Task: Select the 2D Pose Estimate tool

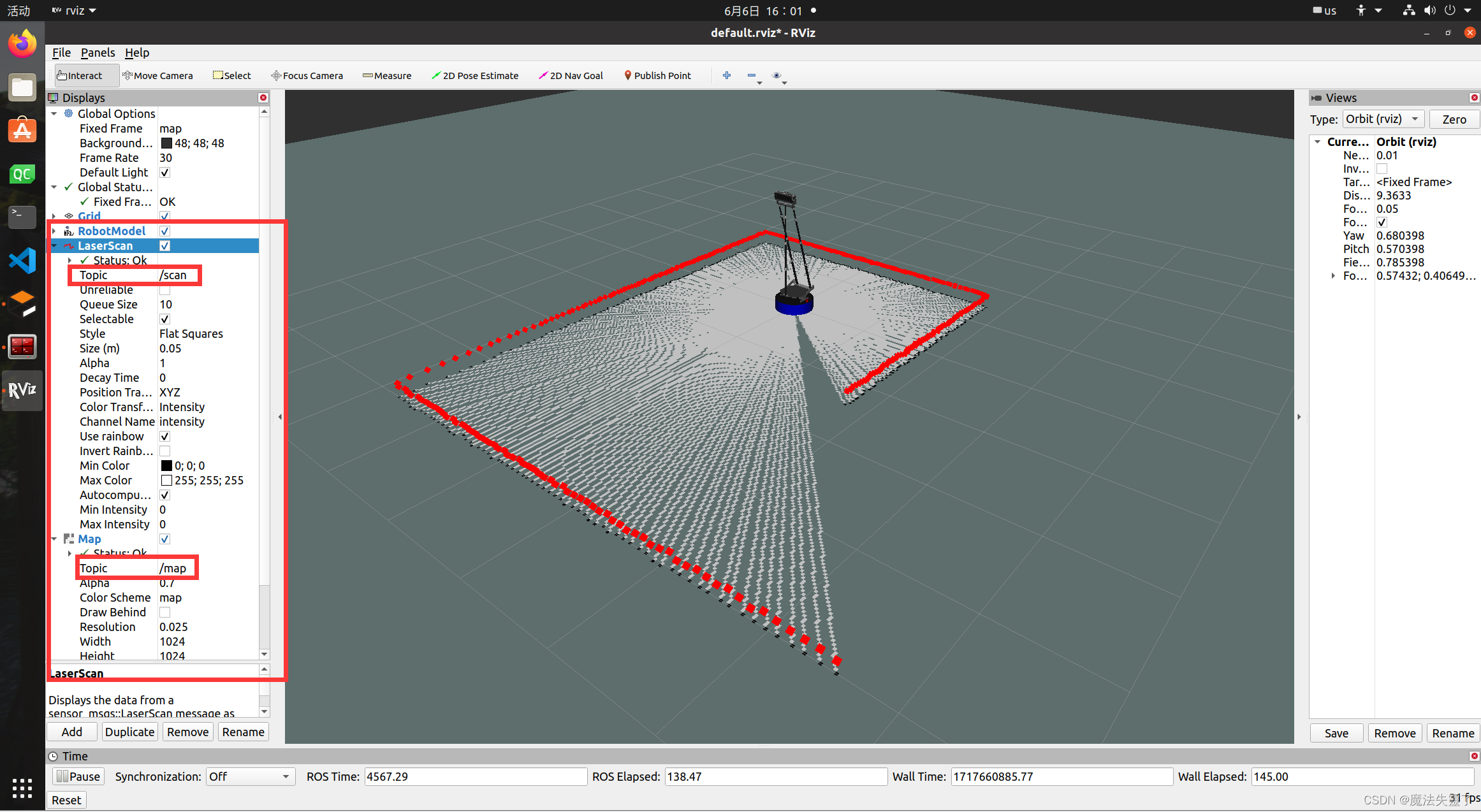Action: click(x=475, y=75)
